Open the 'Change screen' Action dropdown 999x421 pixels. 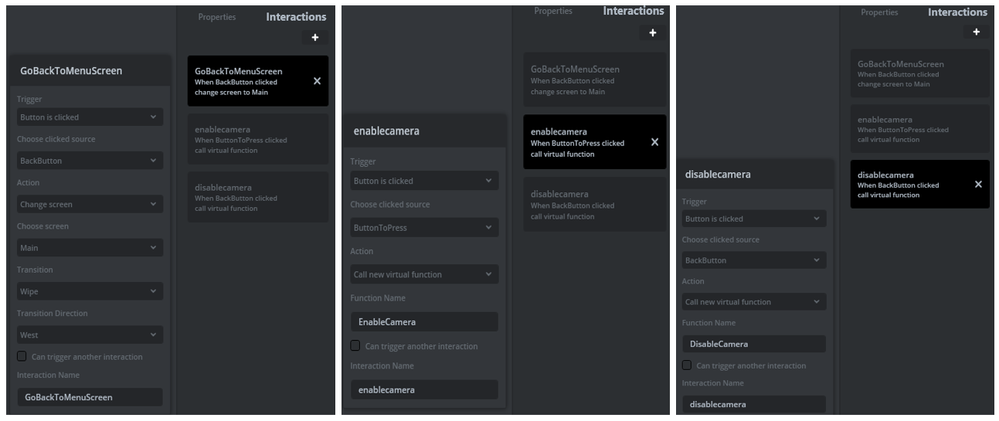tap(90, 204)
